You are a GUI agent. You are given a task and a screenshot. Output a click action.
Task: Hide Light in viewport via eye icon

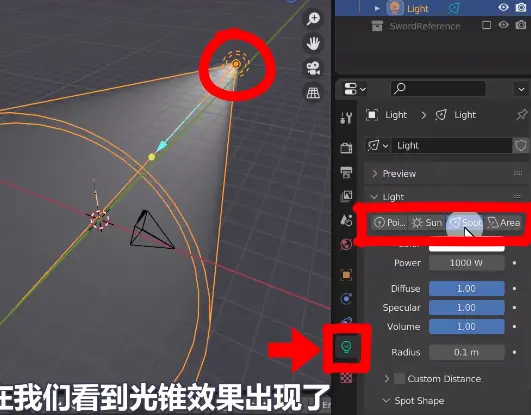[x=503, y=7]
